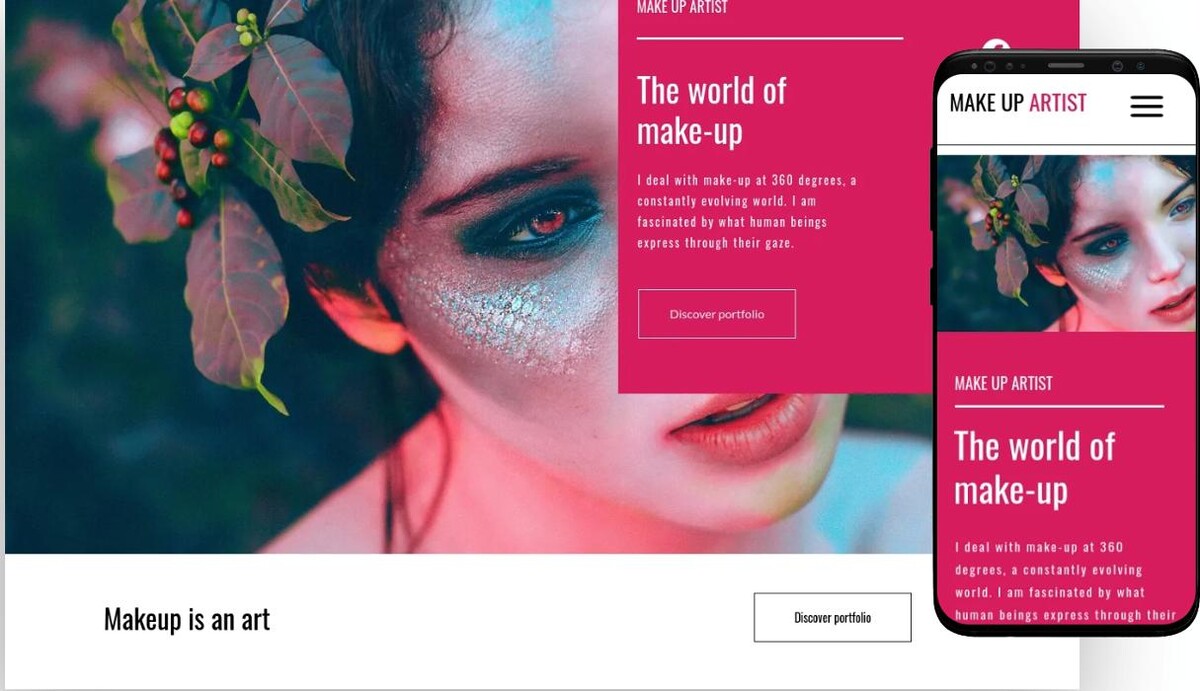The image size is (1200, 691).
Task: Tap MAKE UP ARTIST subtitle on phone's pink section
Action: pos(1003,383)
